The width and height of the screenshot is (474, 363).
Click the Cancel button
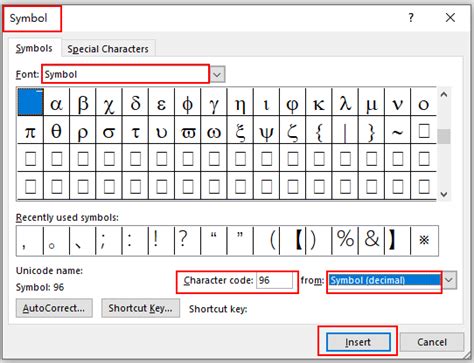[432, 342]
